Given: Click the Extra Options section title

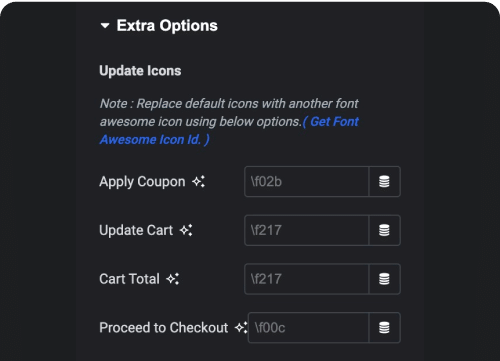Looking at the screenshot, I should tap(167, 26).
